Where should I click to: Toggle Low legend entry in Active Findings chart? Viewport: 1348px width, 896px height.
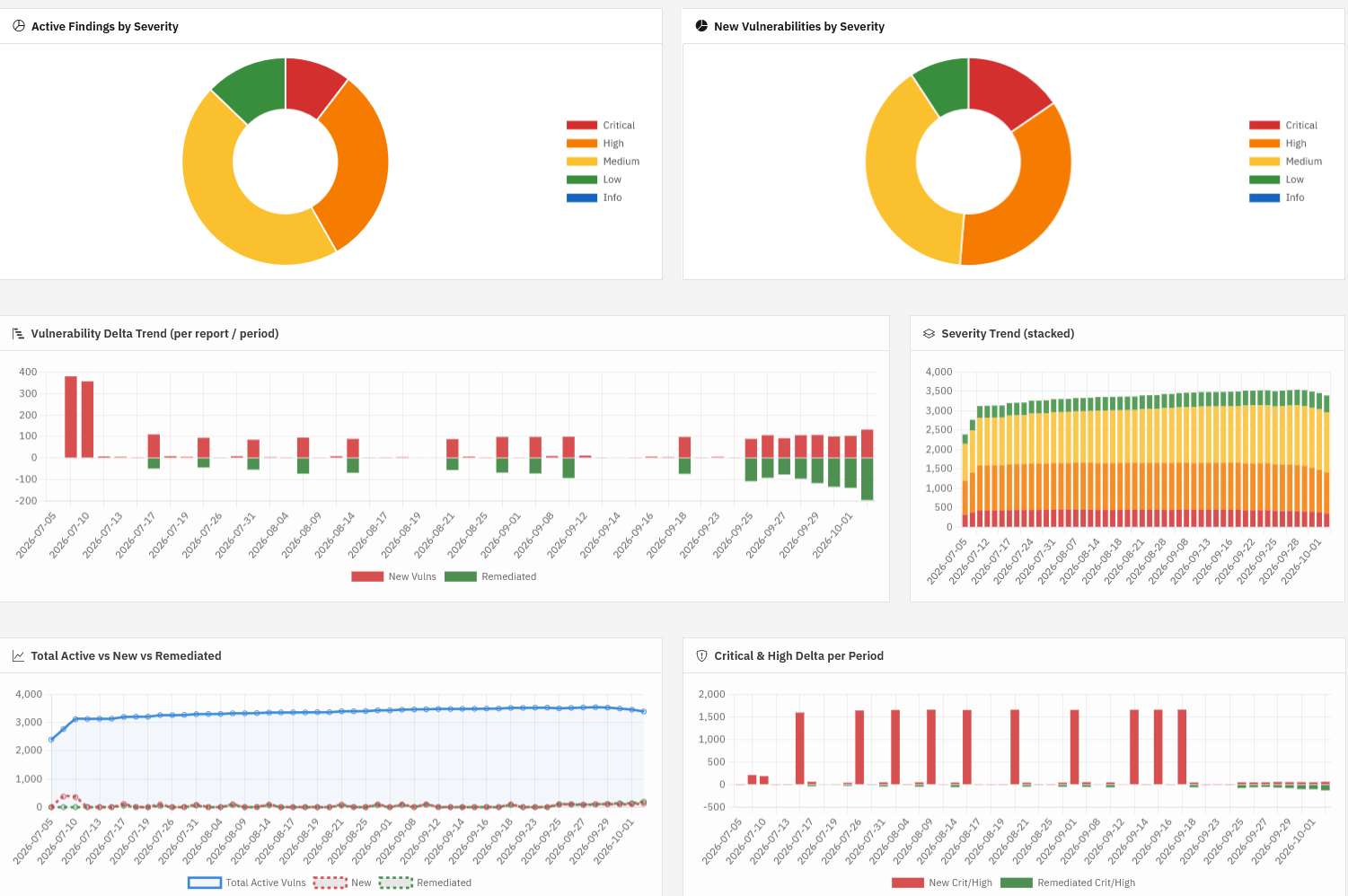coord(594,180)
